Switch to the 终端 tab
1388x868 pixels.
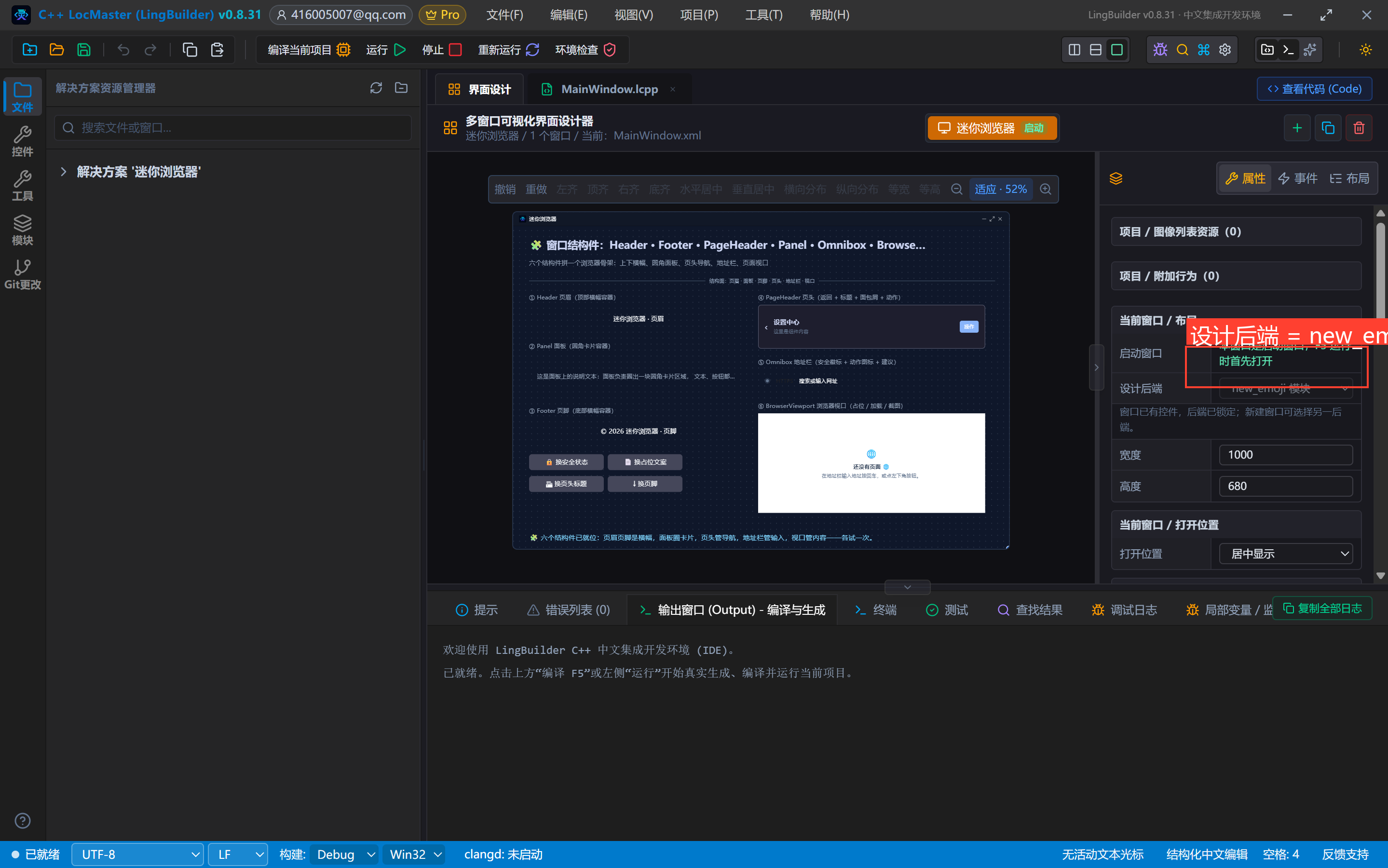(x=875, y=610)
